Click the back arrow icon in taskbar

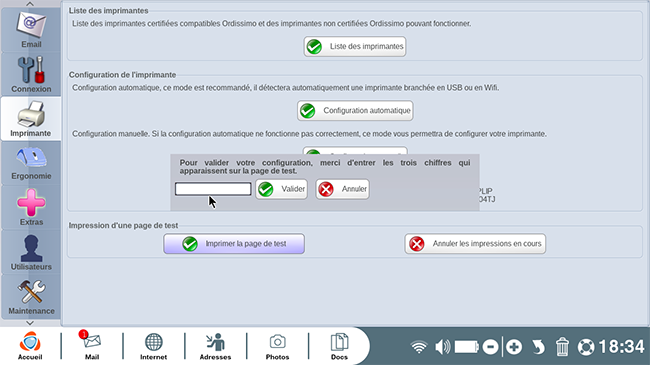tap(538, 347)
